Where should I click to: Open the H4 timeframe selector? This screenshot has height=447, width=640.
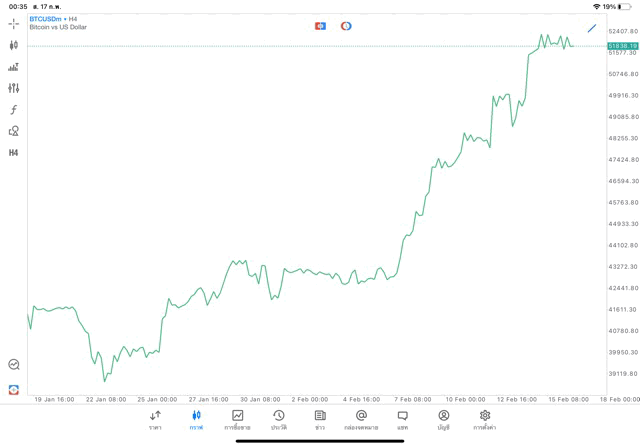[14, 153]
